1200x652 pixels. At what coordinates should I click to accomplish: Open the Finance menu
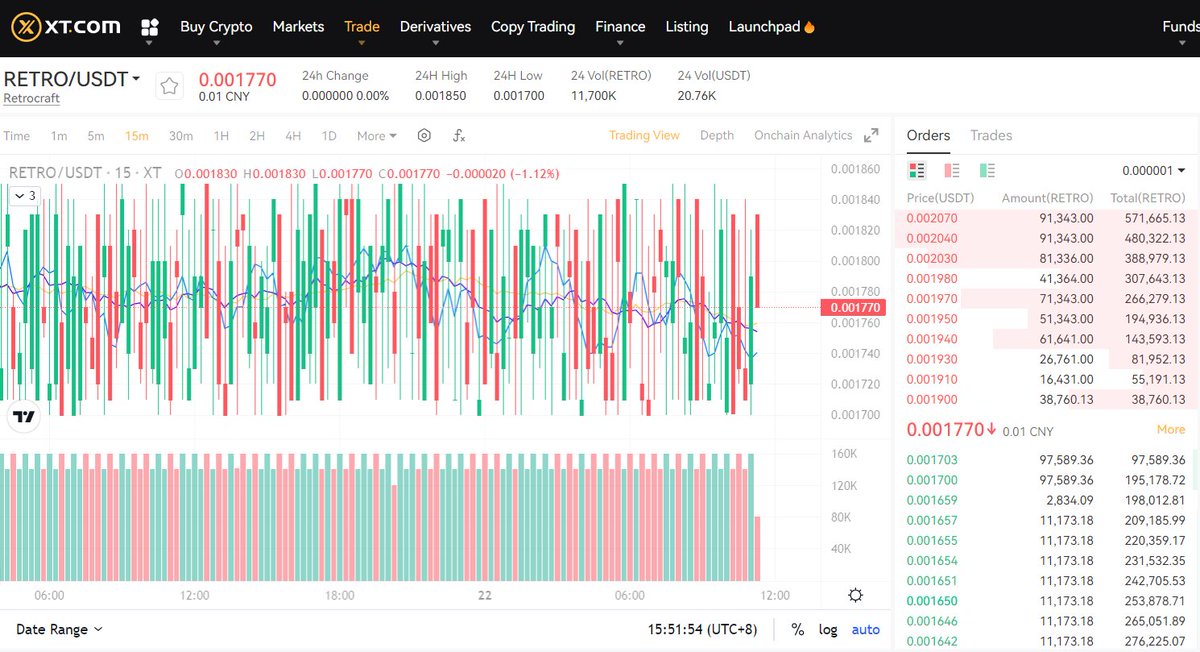point(620,27)
